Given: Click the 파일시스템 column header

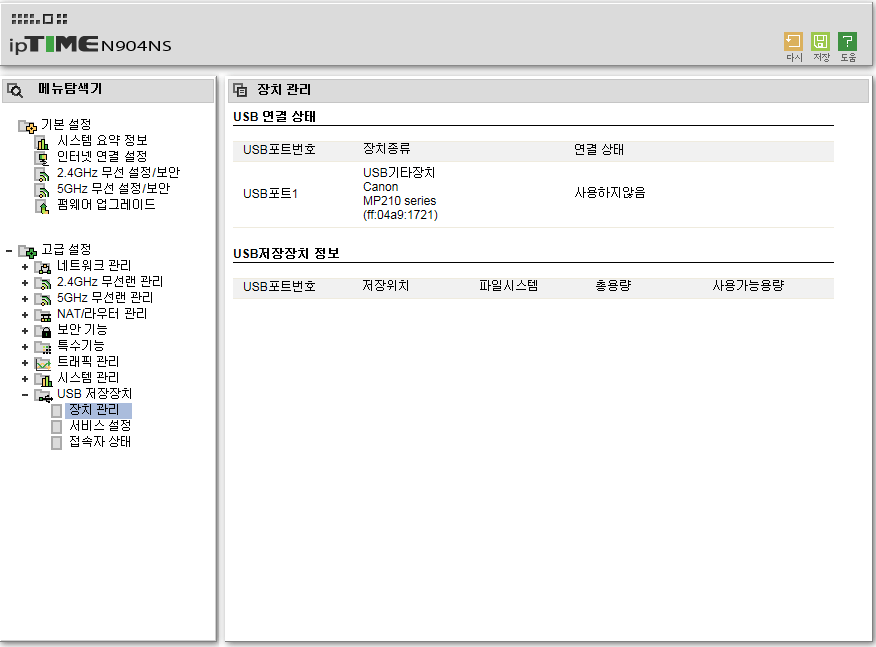Looking at the screenshot, I should click(508, 286).
